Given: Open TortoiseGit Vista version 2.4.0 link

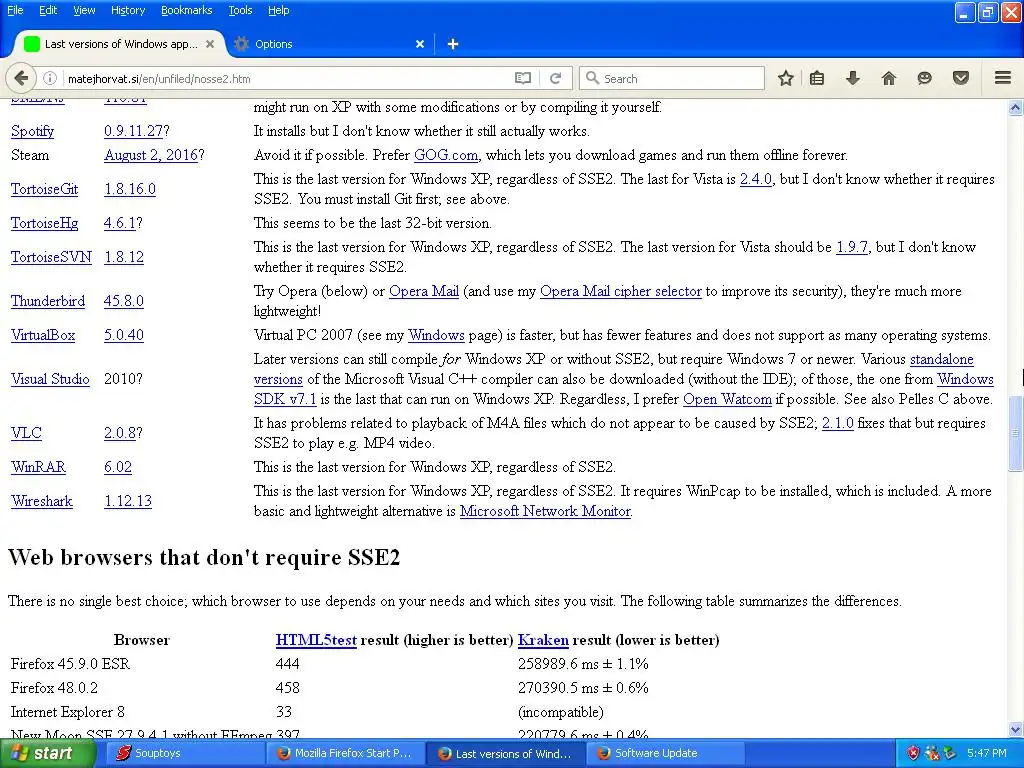Looking at the screenshot, I should 756,179.
